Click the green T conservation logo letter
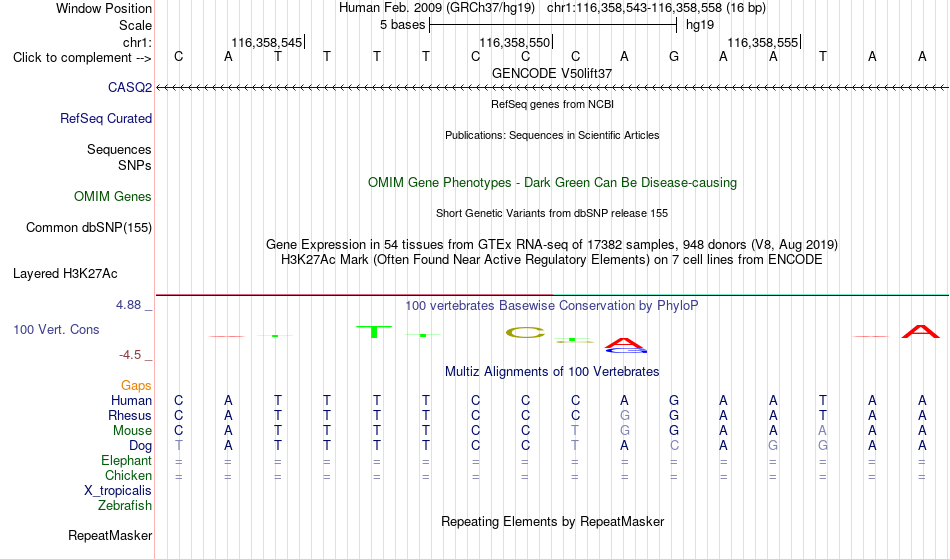 pyautogui.click(x=374, y=331)
